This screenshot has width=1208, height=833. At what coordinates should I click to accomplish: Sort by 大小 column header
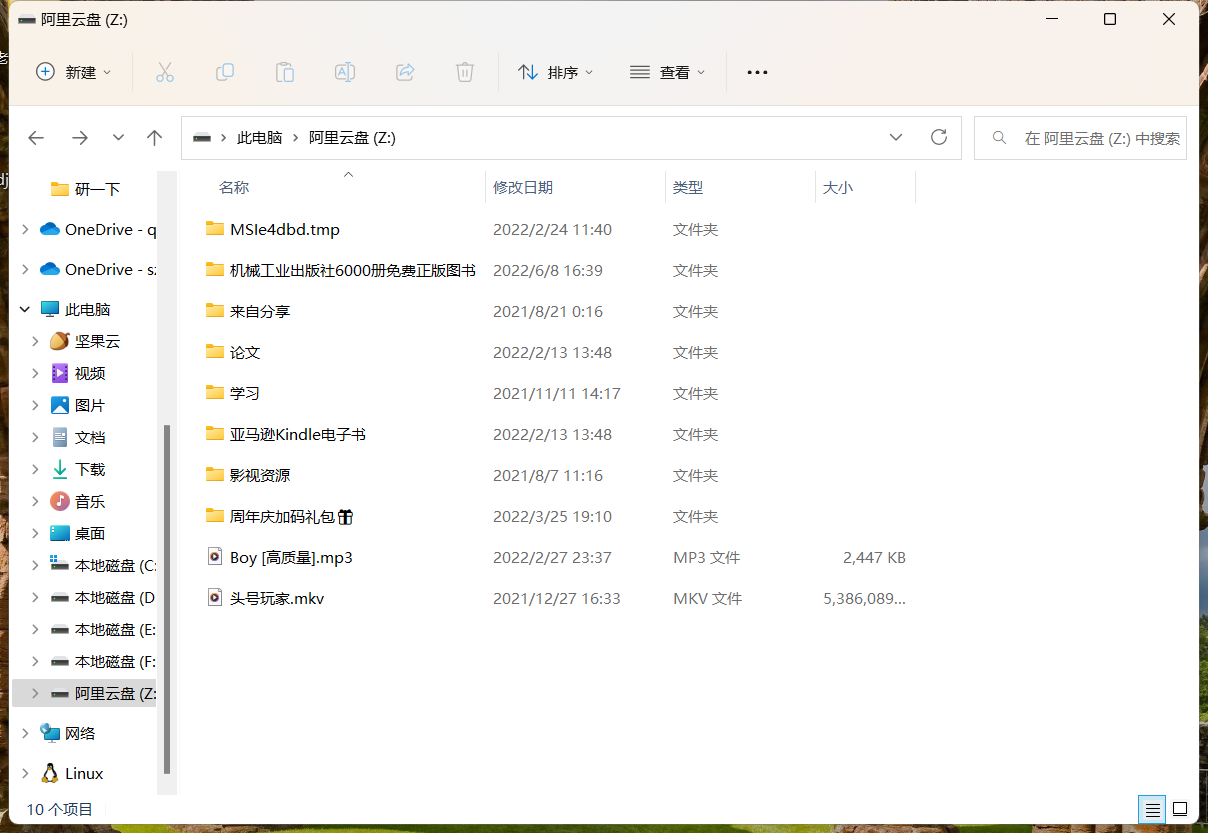coord(838,187)
